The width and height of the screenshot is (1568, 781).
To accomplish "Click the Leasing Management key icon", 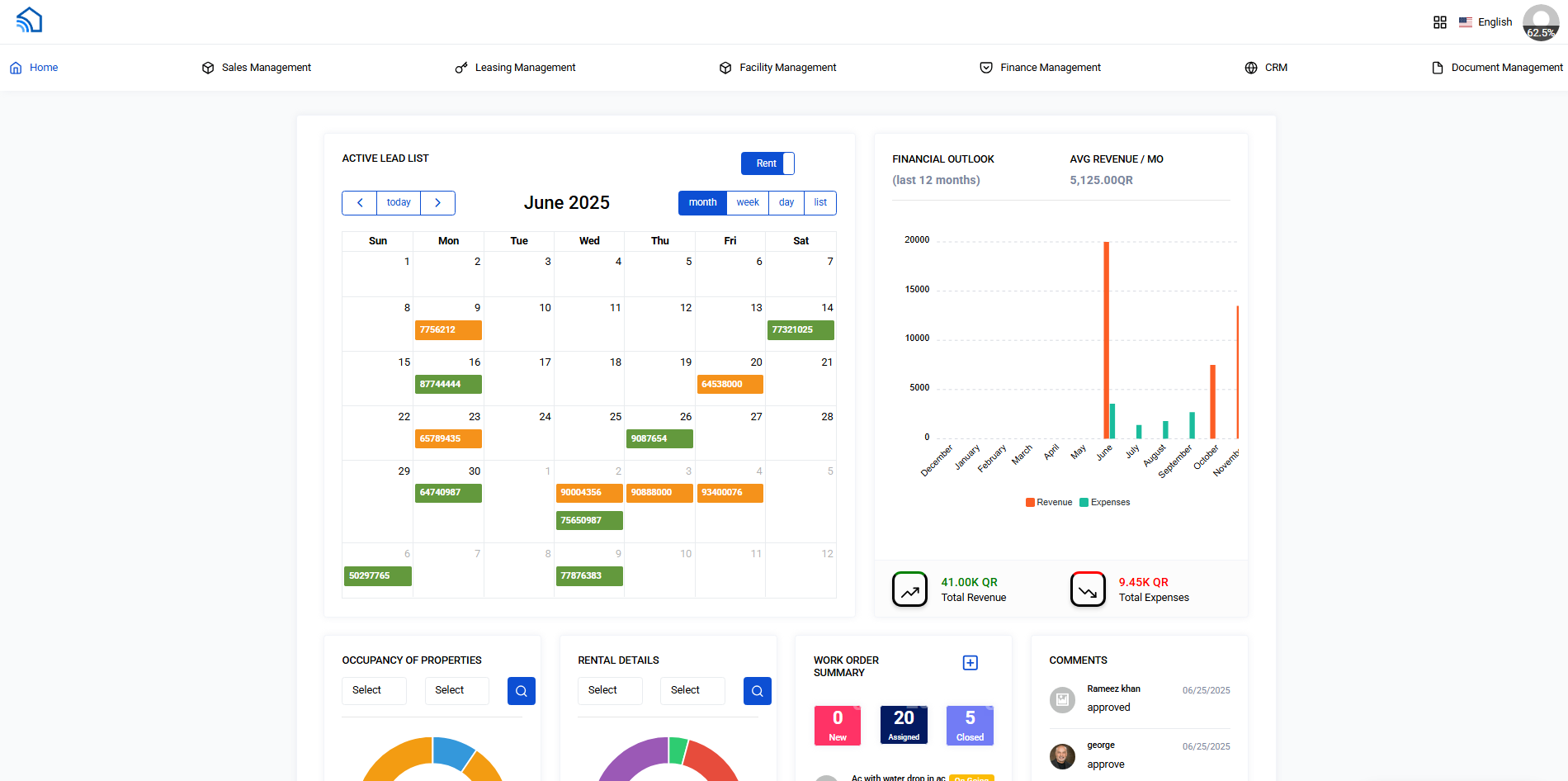I will pos(461,68).
